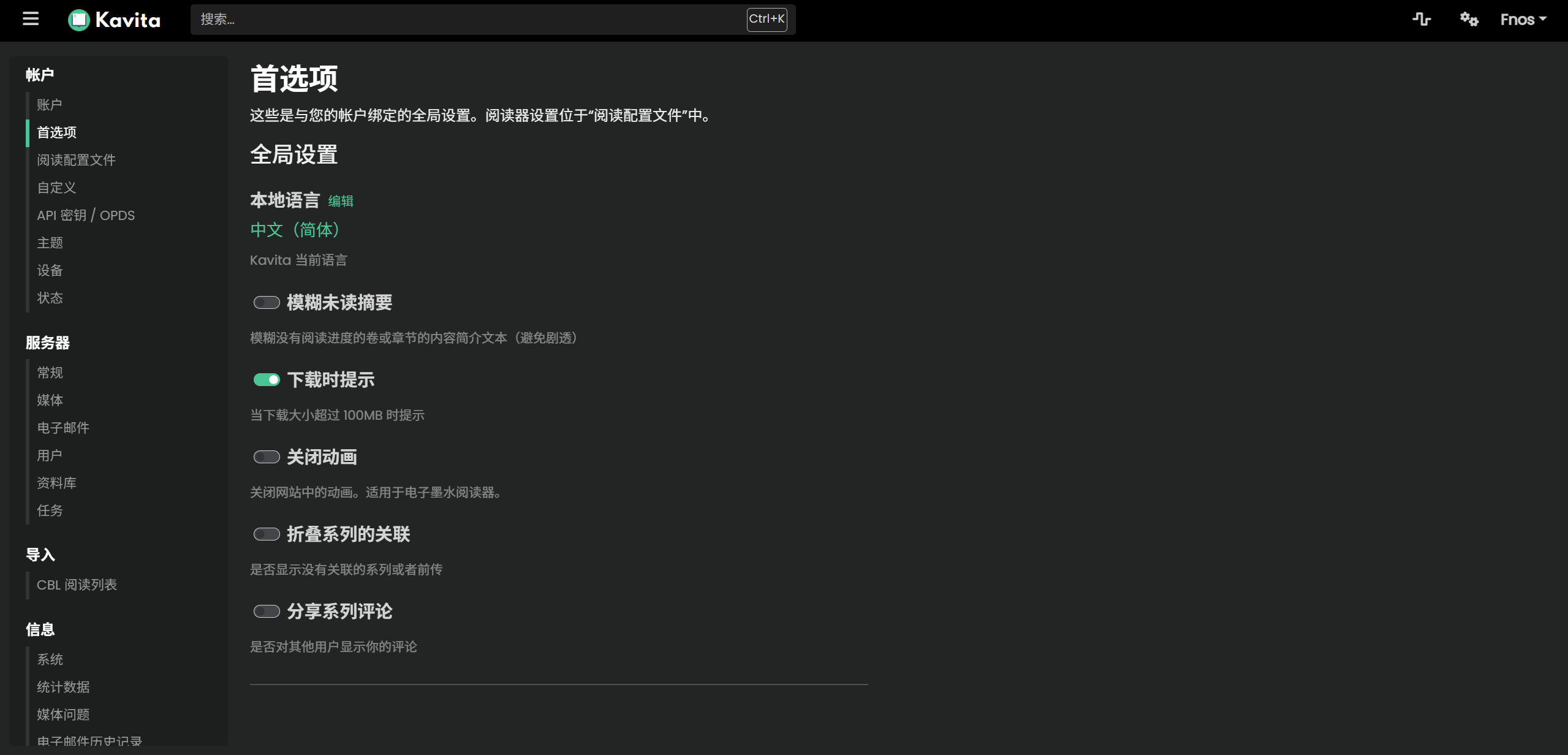Open the activity pulse icon
This screenshot has height=755, width=1568.
pyautogui.click(x=1421, y=19)
